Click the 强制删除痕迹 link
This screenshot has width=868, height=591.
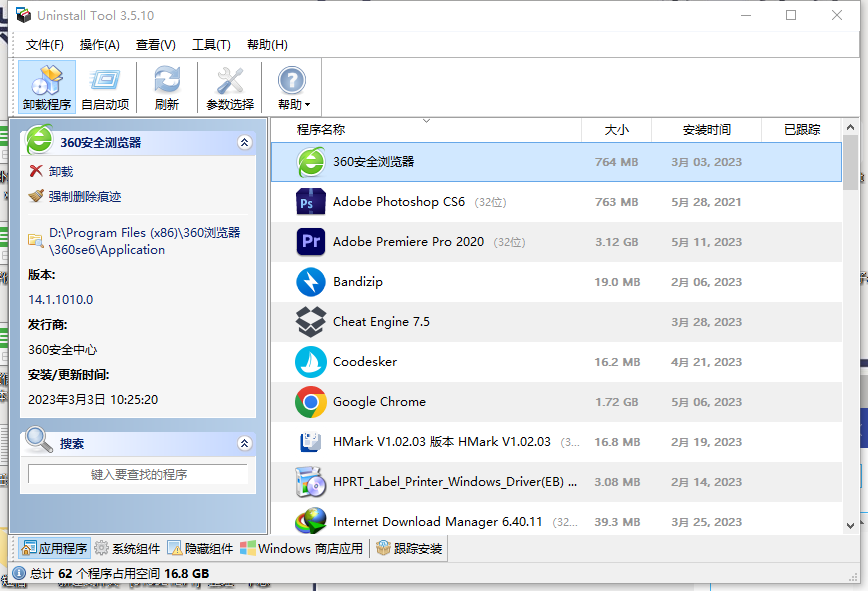click(85, 196)
